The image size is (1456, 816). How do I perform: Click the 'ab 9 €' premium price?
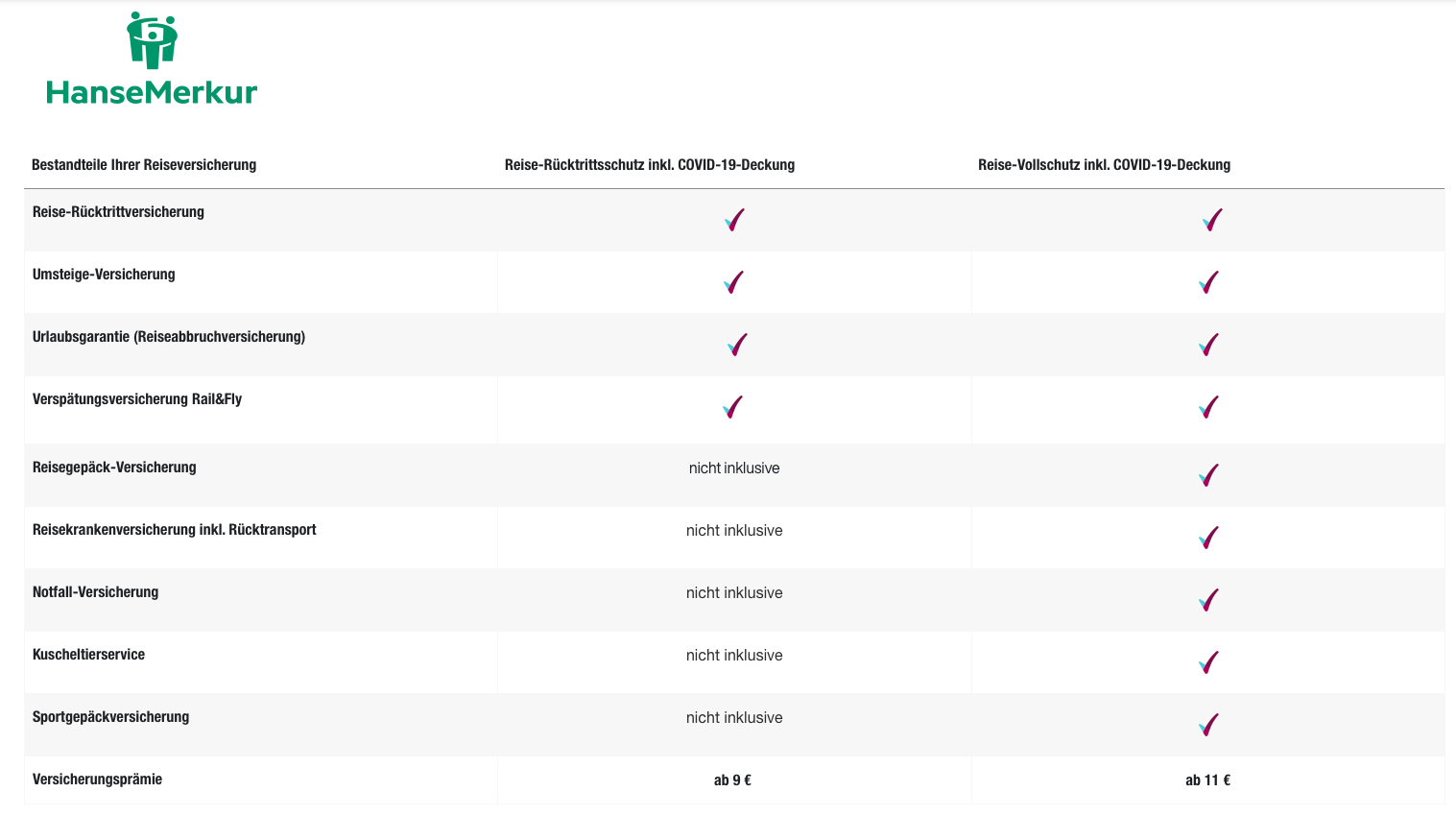point(732,780)
